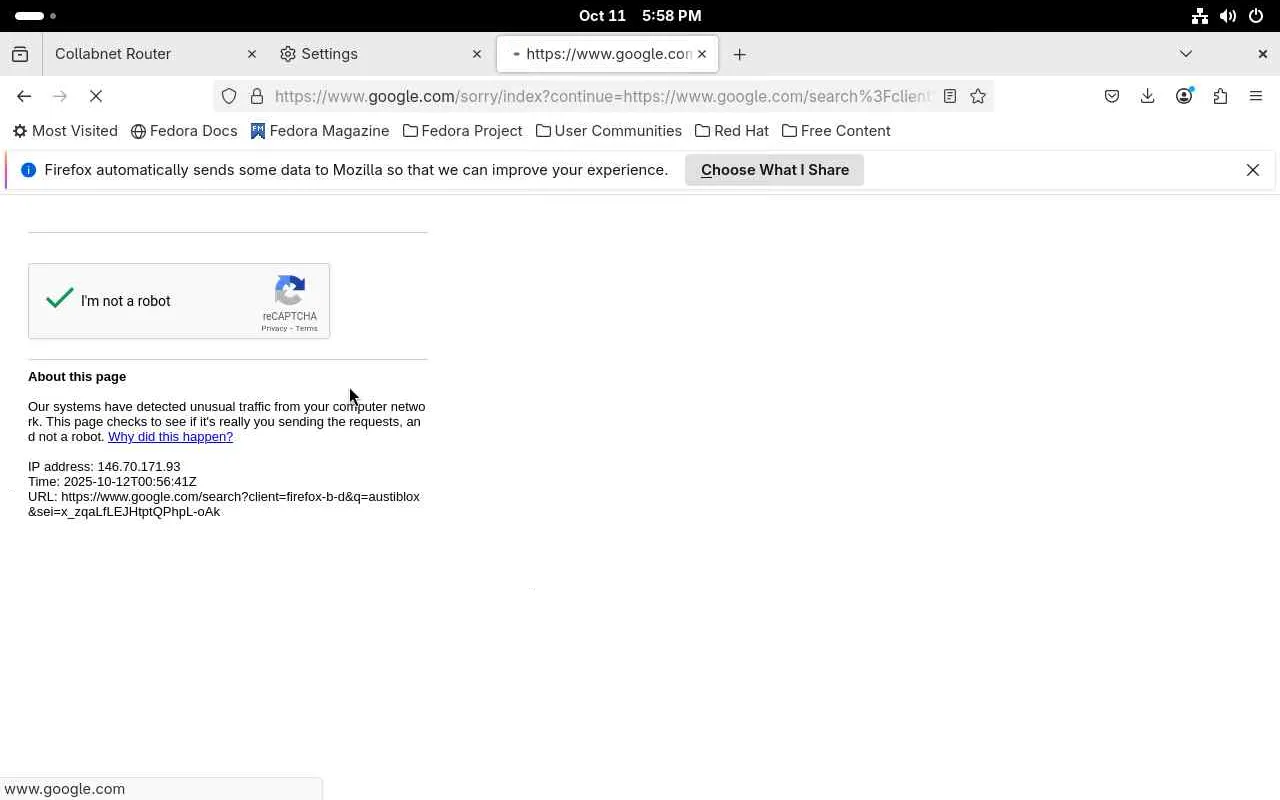Close the Firefox browser window
Image resolution: width=1280 pixels, height=800 pixels.
pos(1262,54)
